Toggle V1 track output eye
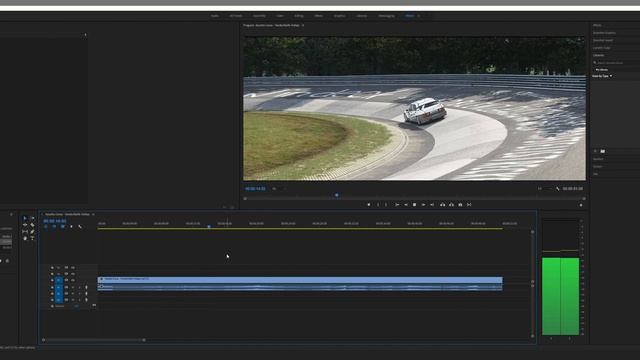640x360 pixels. (73, 280)
